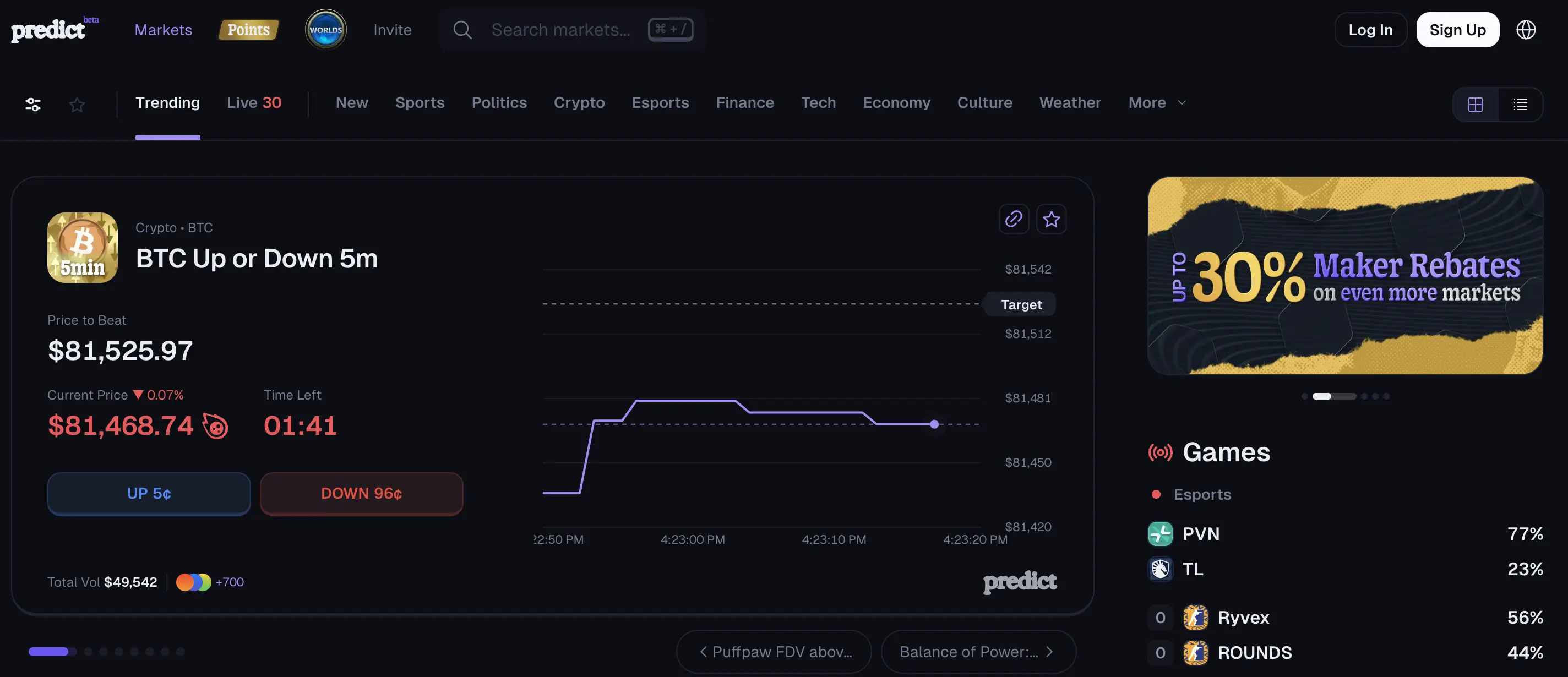Go to next market Balance of Power
Image resolution: width=1568 pixels, height=677 pixels.
click(x=978, y=652)
